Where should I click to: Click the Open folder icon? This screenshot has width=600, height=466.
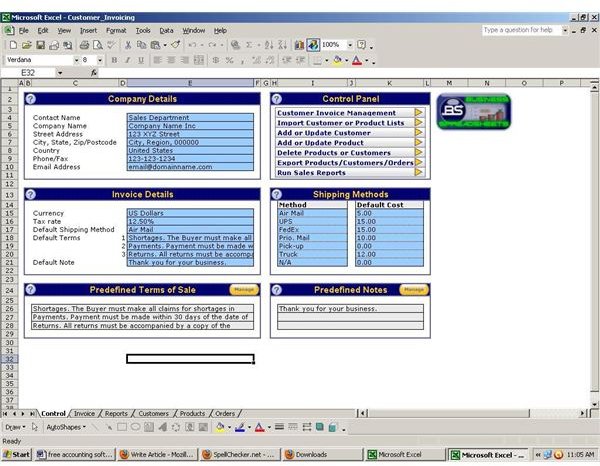click(x=26, y=45)
